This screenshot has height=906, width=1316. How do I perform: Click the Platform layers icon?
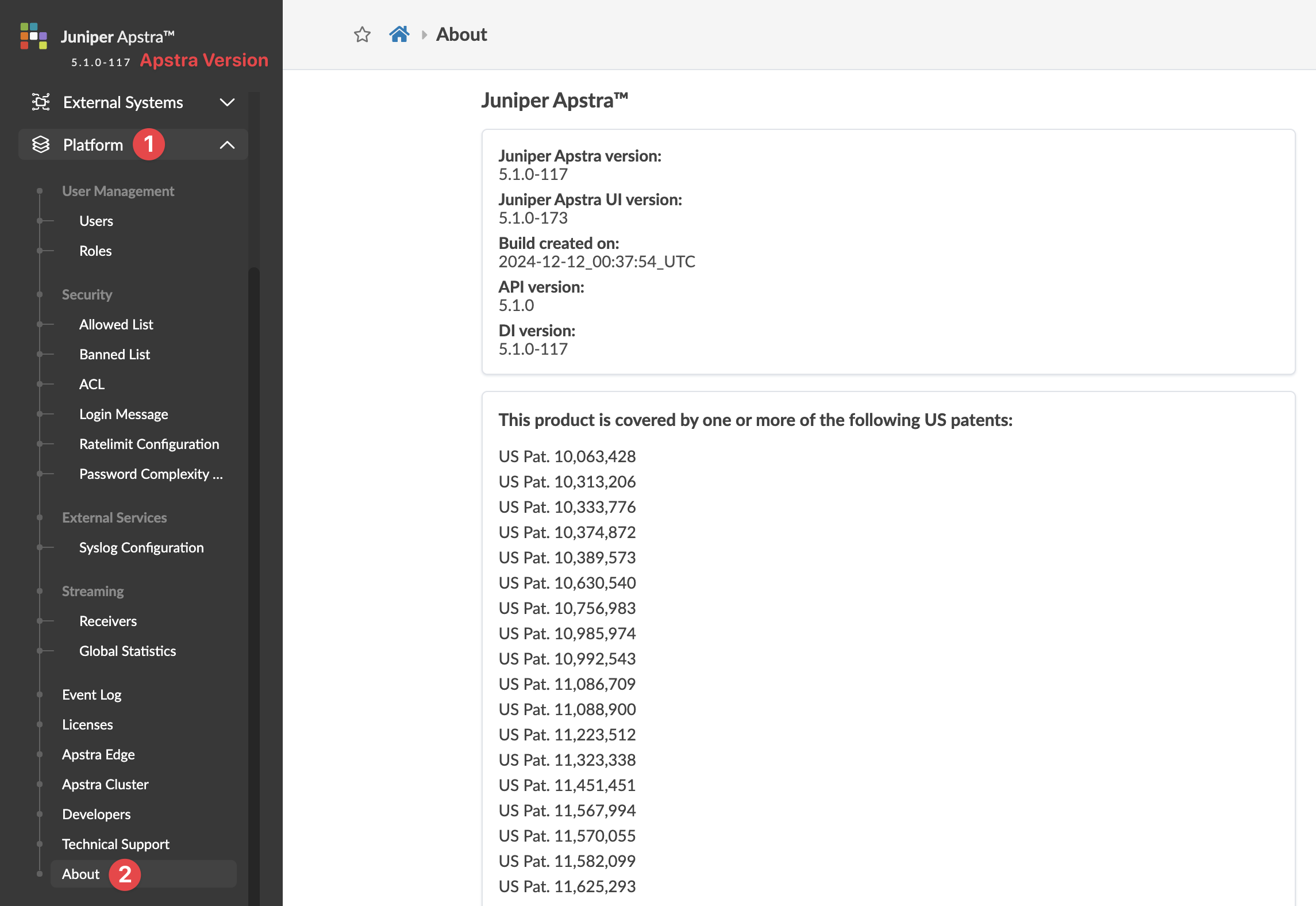[41, 145]
